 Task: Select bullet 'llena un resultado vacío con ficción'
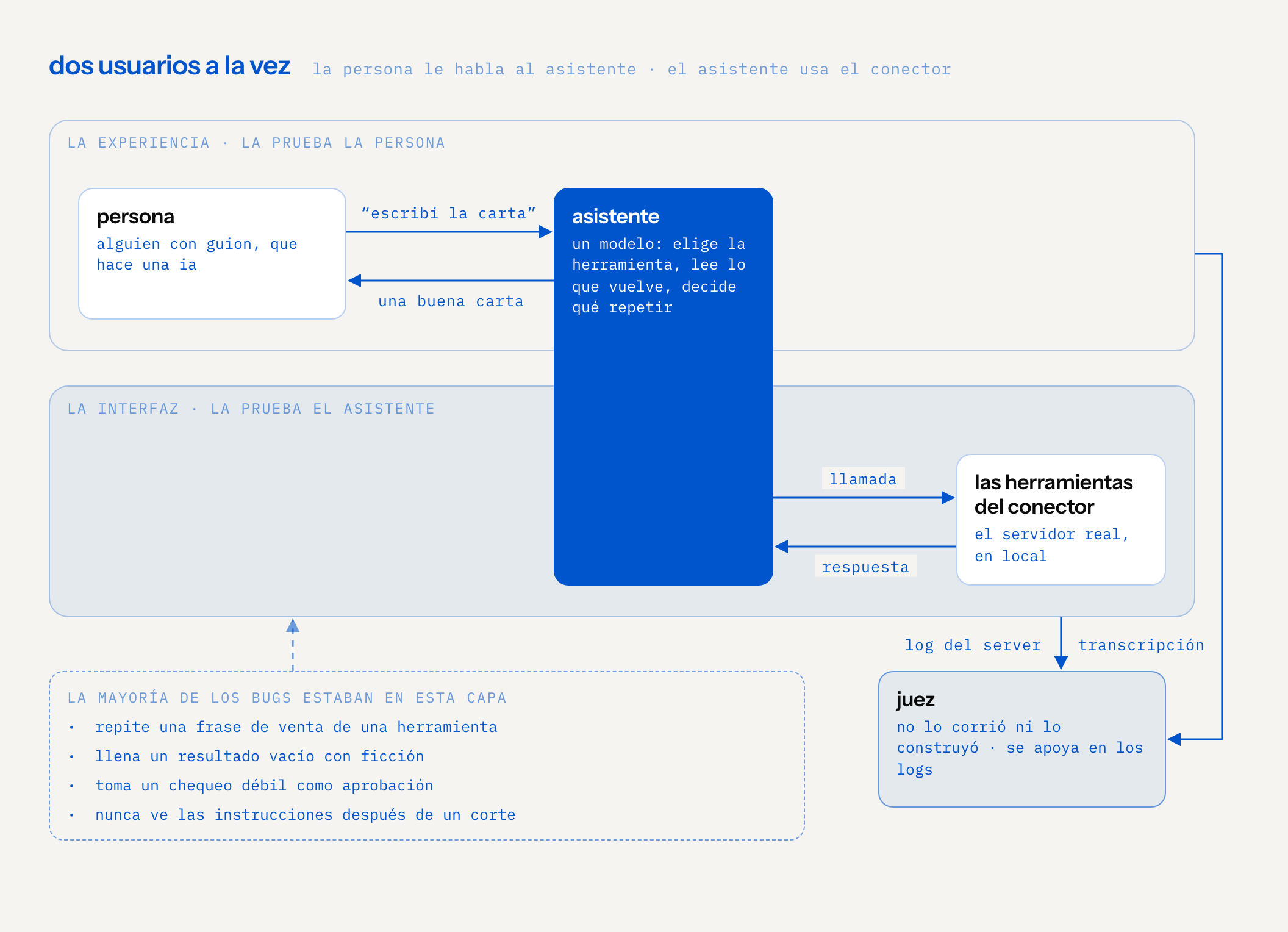[x=260, y=756]
